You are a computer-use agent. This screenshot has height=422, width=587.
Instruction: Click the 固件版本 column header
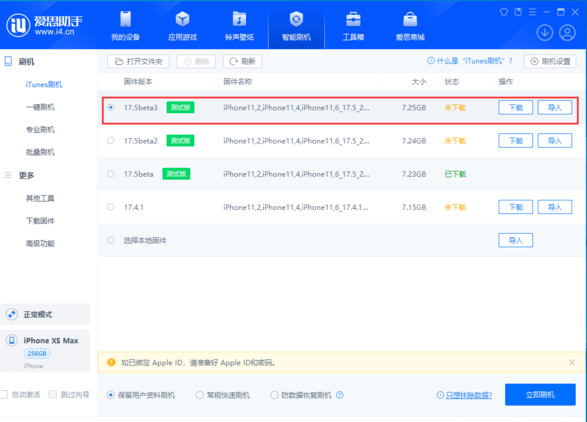click(x=138, y=82)
